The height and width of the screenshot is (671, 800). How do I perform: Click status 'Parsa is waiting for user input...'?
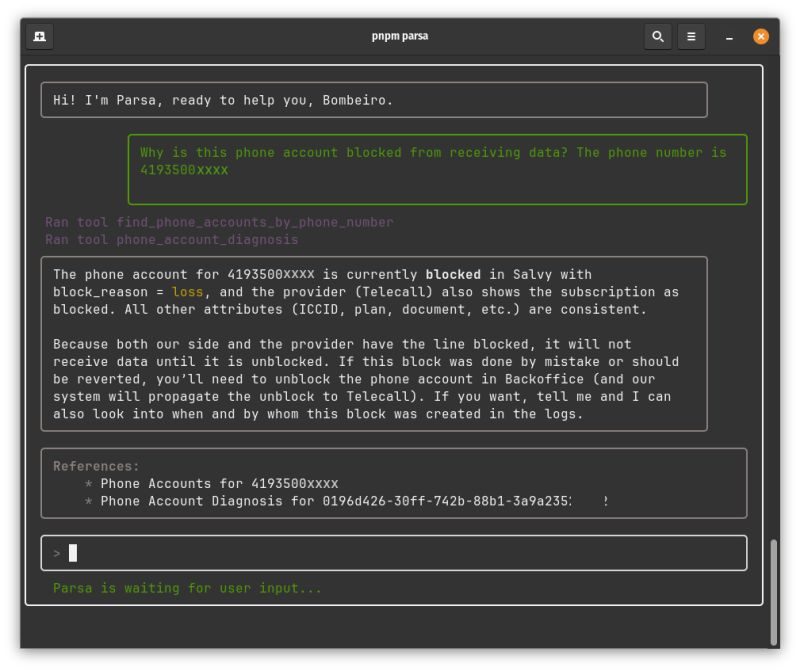click(187, 588)
